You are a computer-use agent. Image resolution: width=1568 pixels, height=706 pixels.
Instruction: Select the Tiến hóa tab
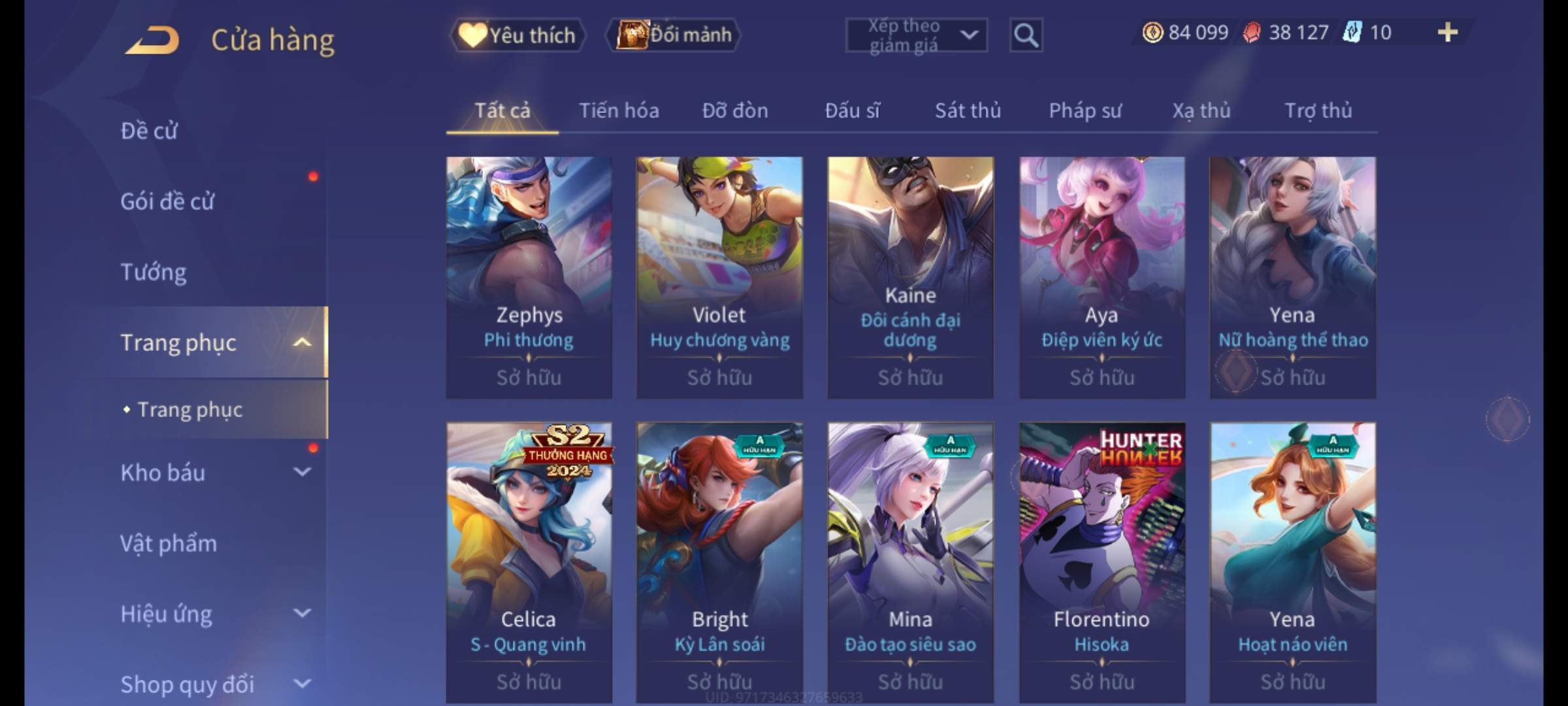(x=619, y=110)
